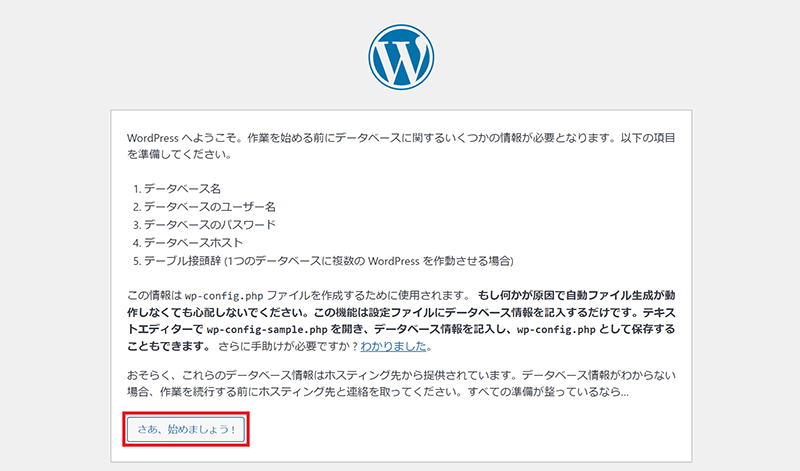800x471 pixels.
Task: Click wp-config.php before として保存する
Action: point(564,329)
